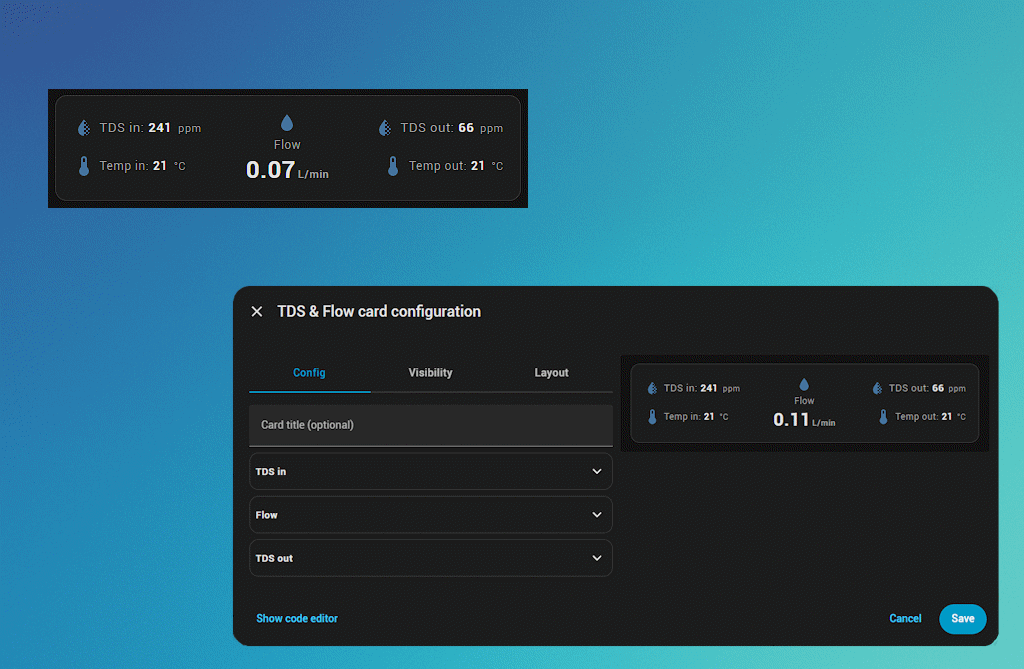The height and width of the screenshot is (669, 1024).
Task: Click the Temp in thermometer icon
Action: (x=83, y=165)
